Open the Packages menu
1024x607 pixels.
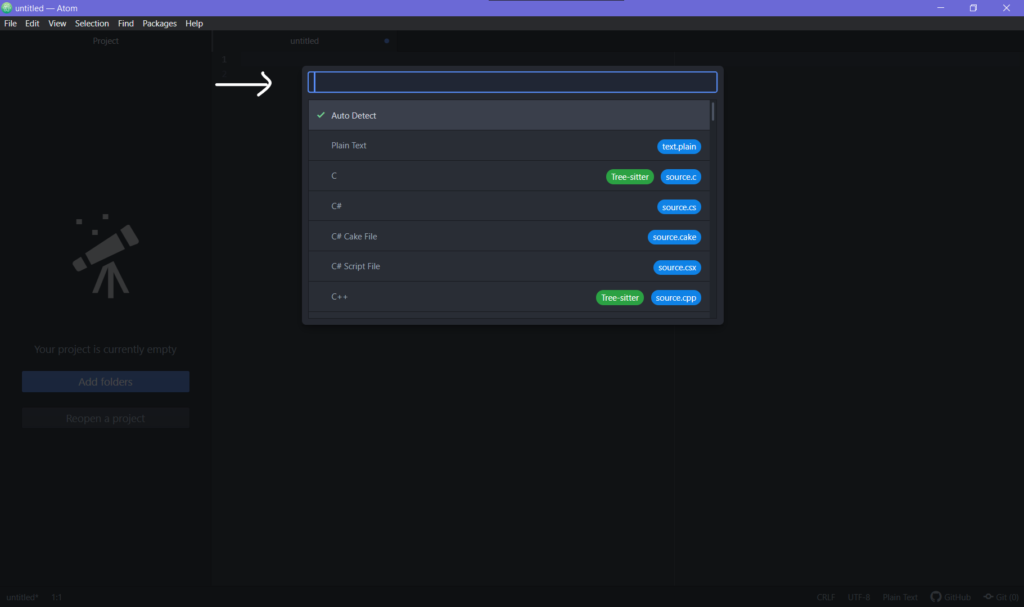pyautogui.click(x=159, y=23)
